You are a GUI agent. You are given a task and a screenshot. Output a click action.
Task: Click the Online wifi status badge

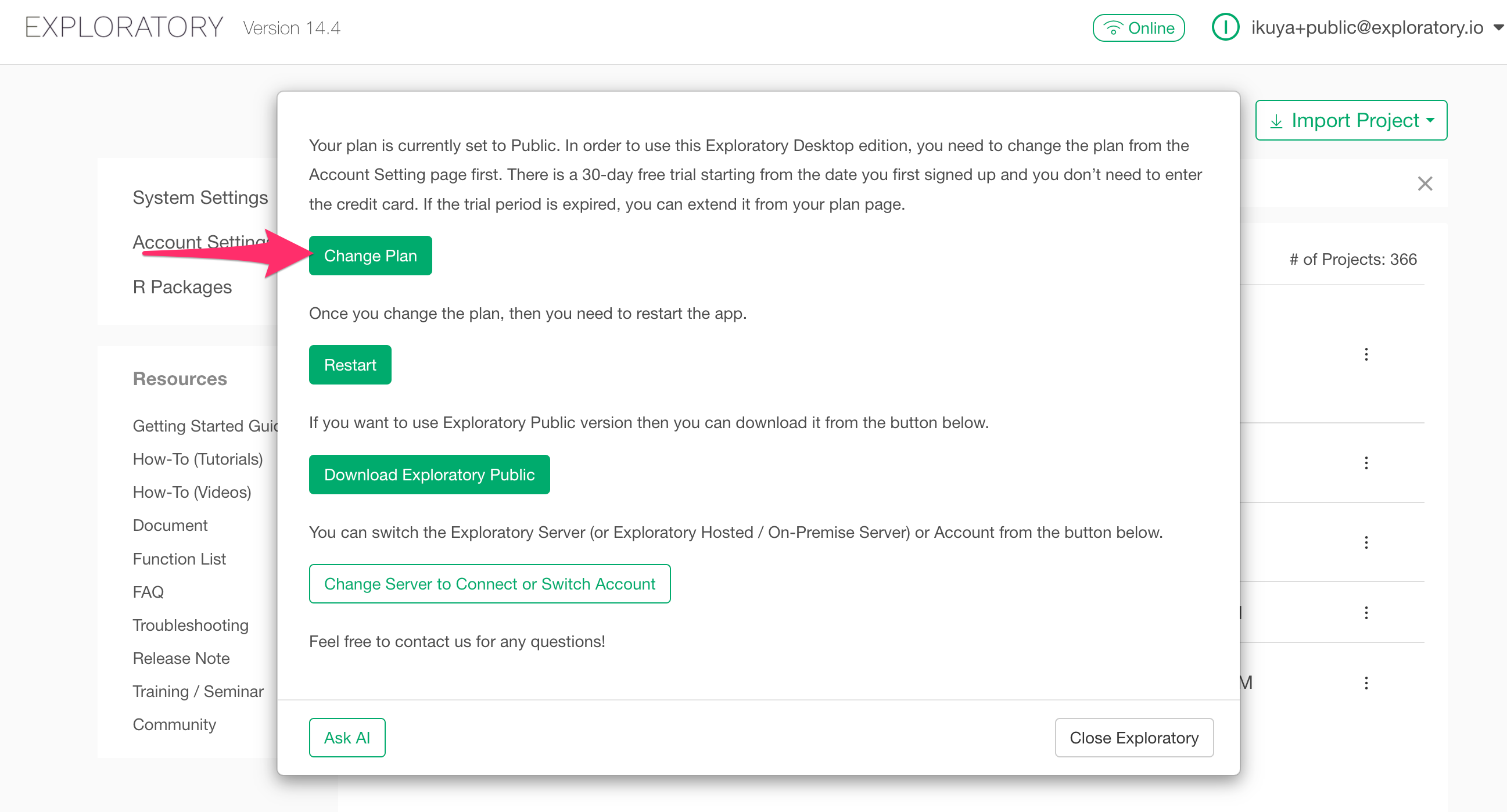click(x=1138, y=27)
